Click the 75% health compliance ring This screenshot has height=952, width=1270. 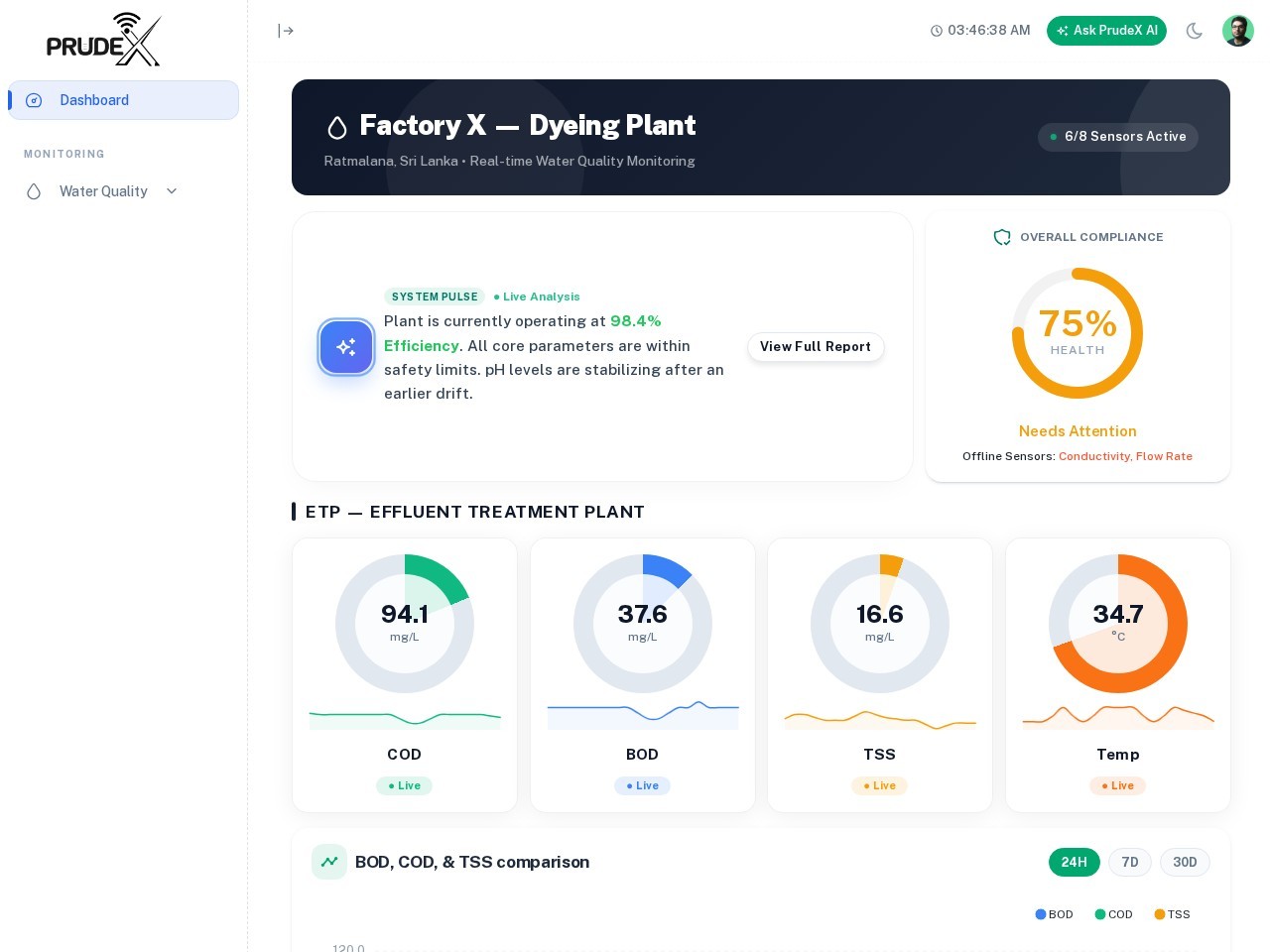(1078, 333)
